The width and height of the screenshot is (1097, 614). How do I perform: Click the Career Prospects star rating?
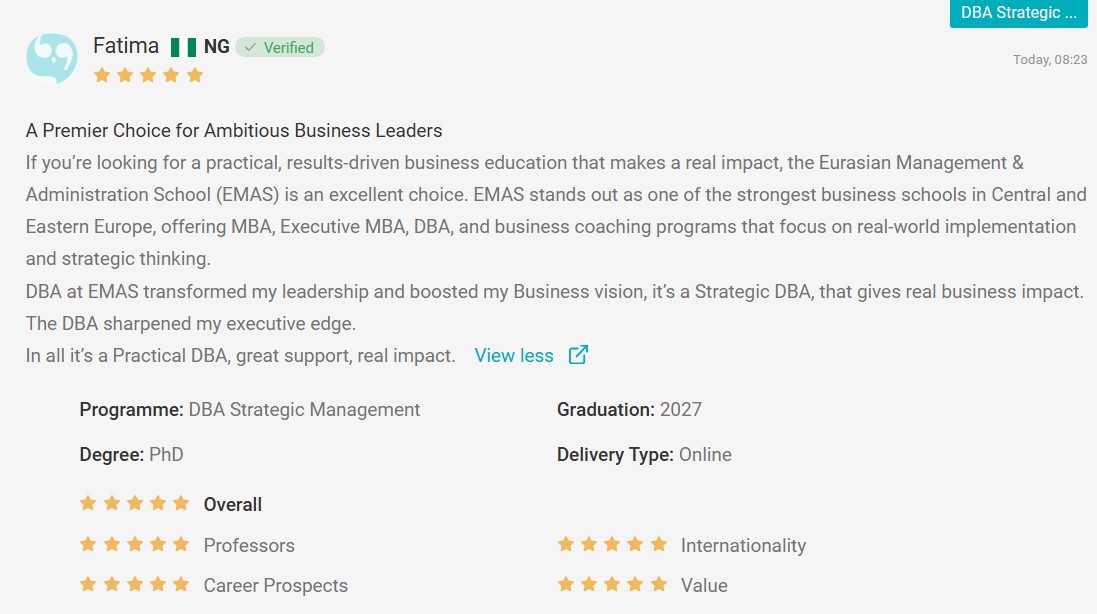pyautogui.click(x=134, y=584)
